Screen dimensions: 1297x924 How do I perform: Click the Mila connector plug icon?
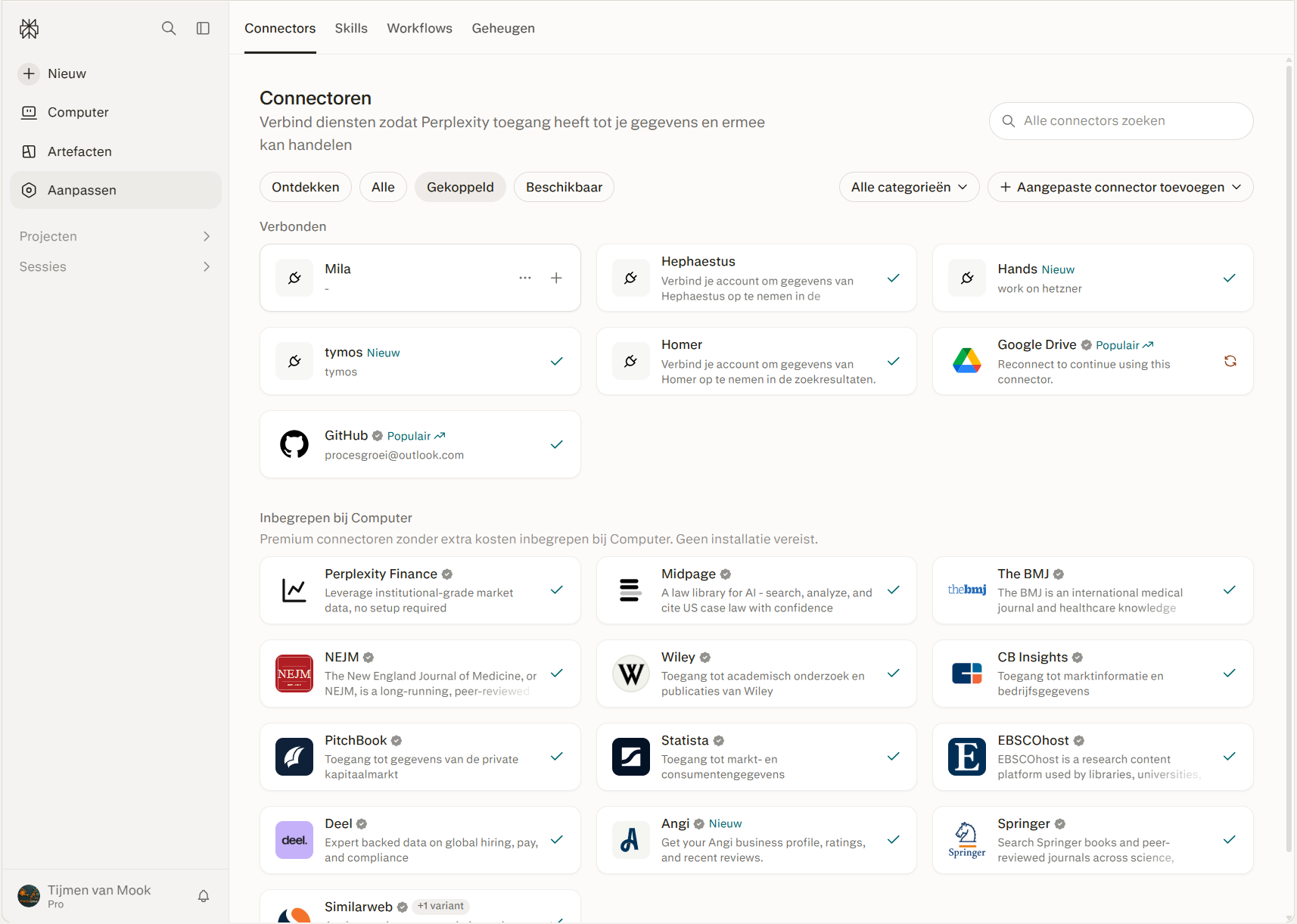click(x=294, y=278)
